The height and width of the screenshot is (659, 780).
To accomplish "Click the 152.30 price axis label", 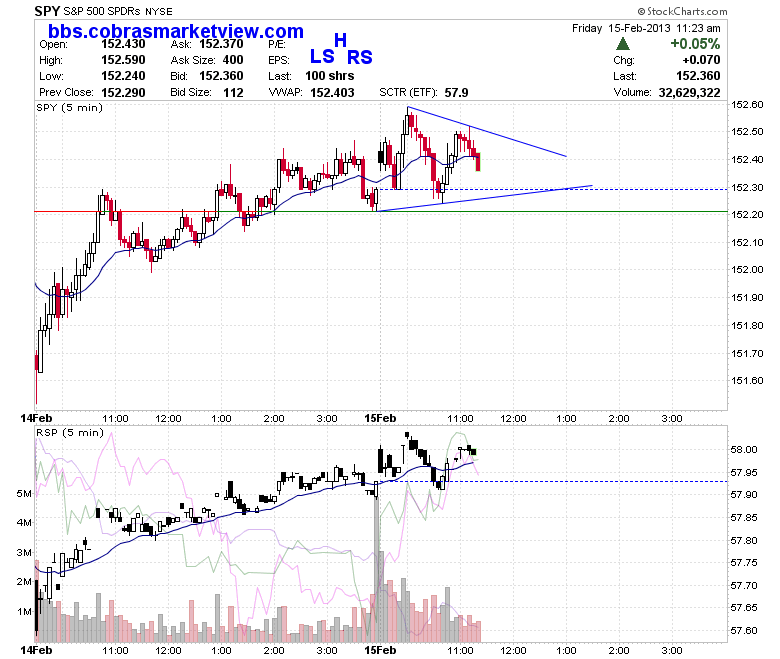I will pos(747,188).
